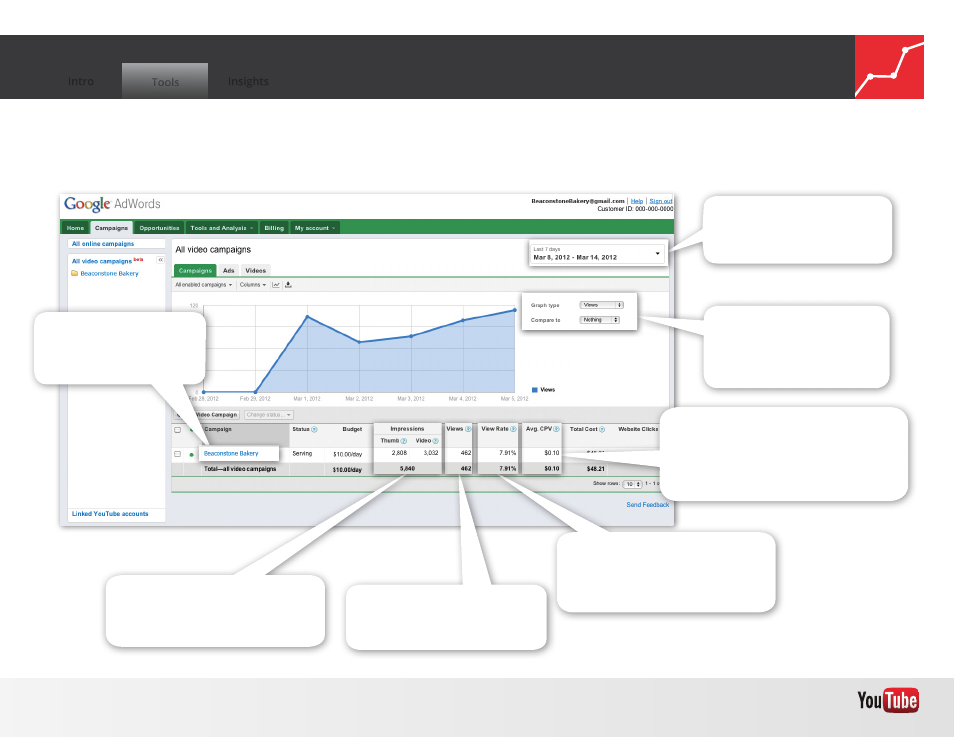954x737 pixels.
Task: Open the help icon next to Total Cost
Action: tap(602, 430)
